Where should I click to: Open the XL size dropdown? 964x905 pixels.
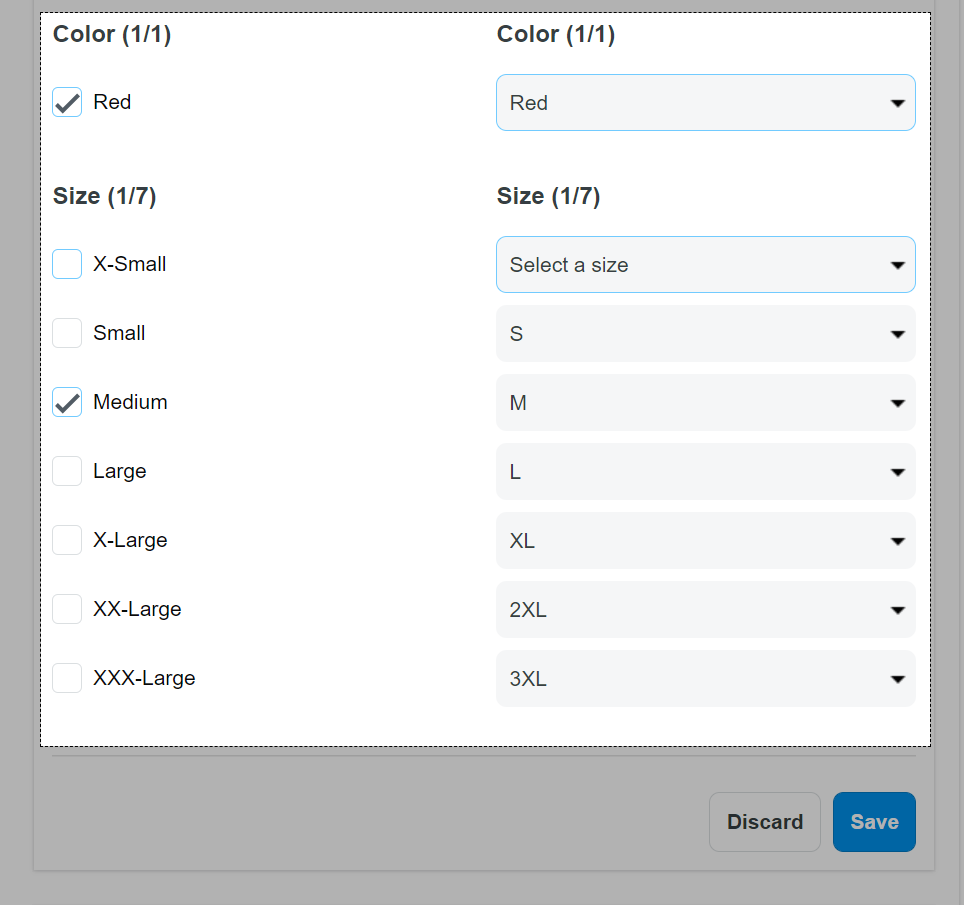pyautogui.click(x=706, y=540)
